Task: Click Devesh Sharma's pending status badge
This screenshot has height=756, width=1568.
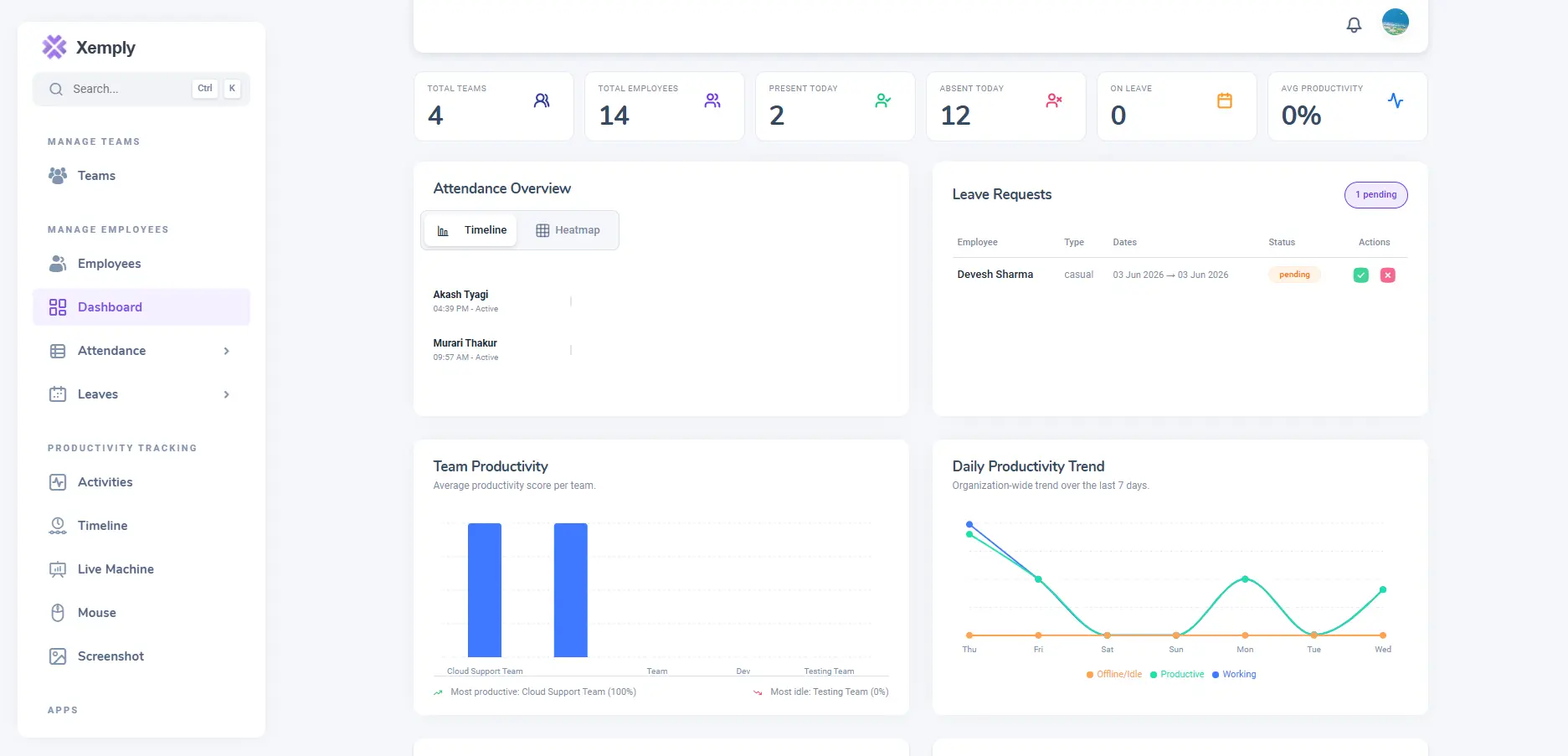Action: tap(1294, 275)
